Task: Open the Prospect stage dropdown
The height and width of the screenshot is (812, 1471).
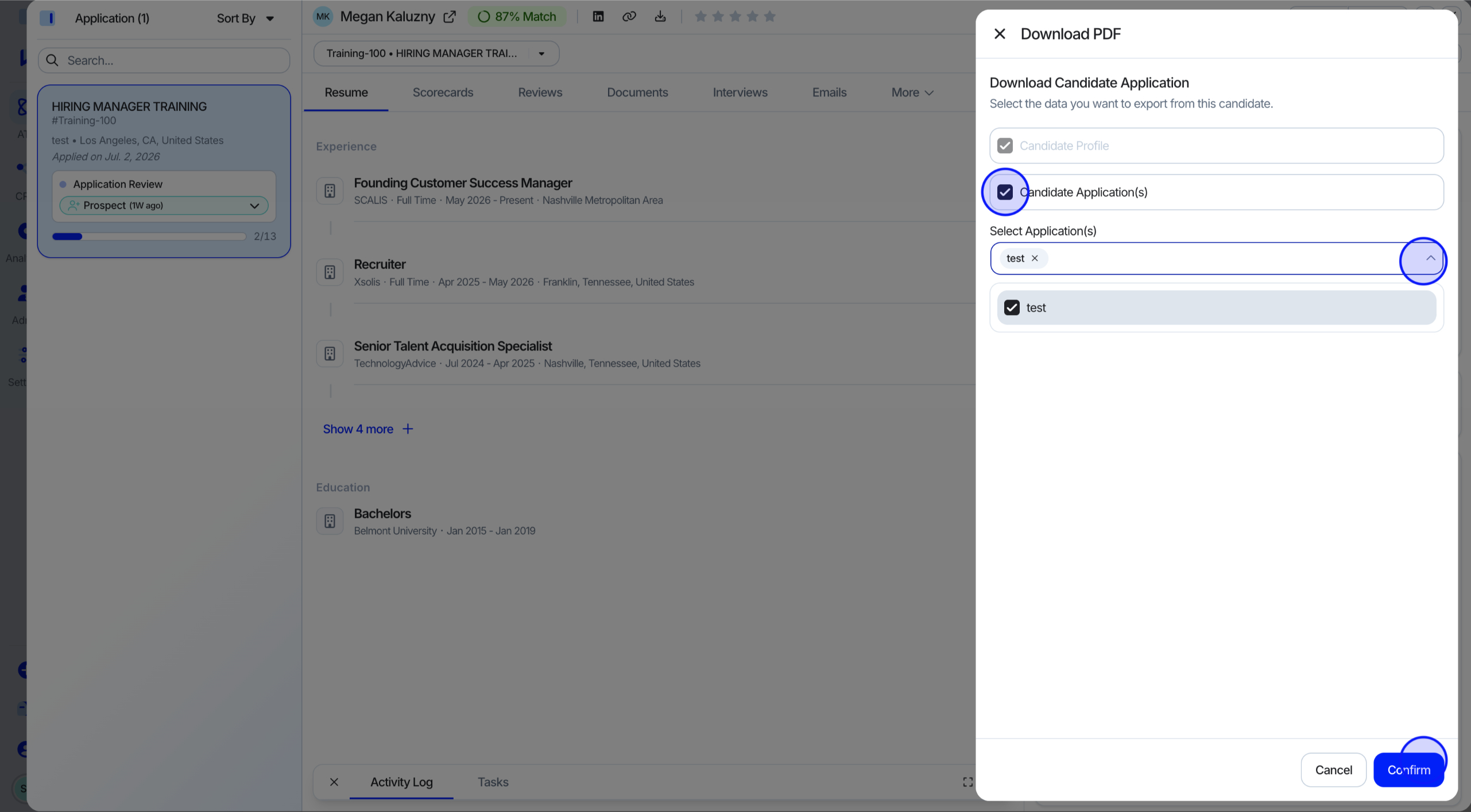Action: 164,205
